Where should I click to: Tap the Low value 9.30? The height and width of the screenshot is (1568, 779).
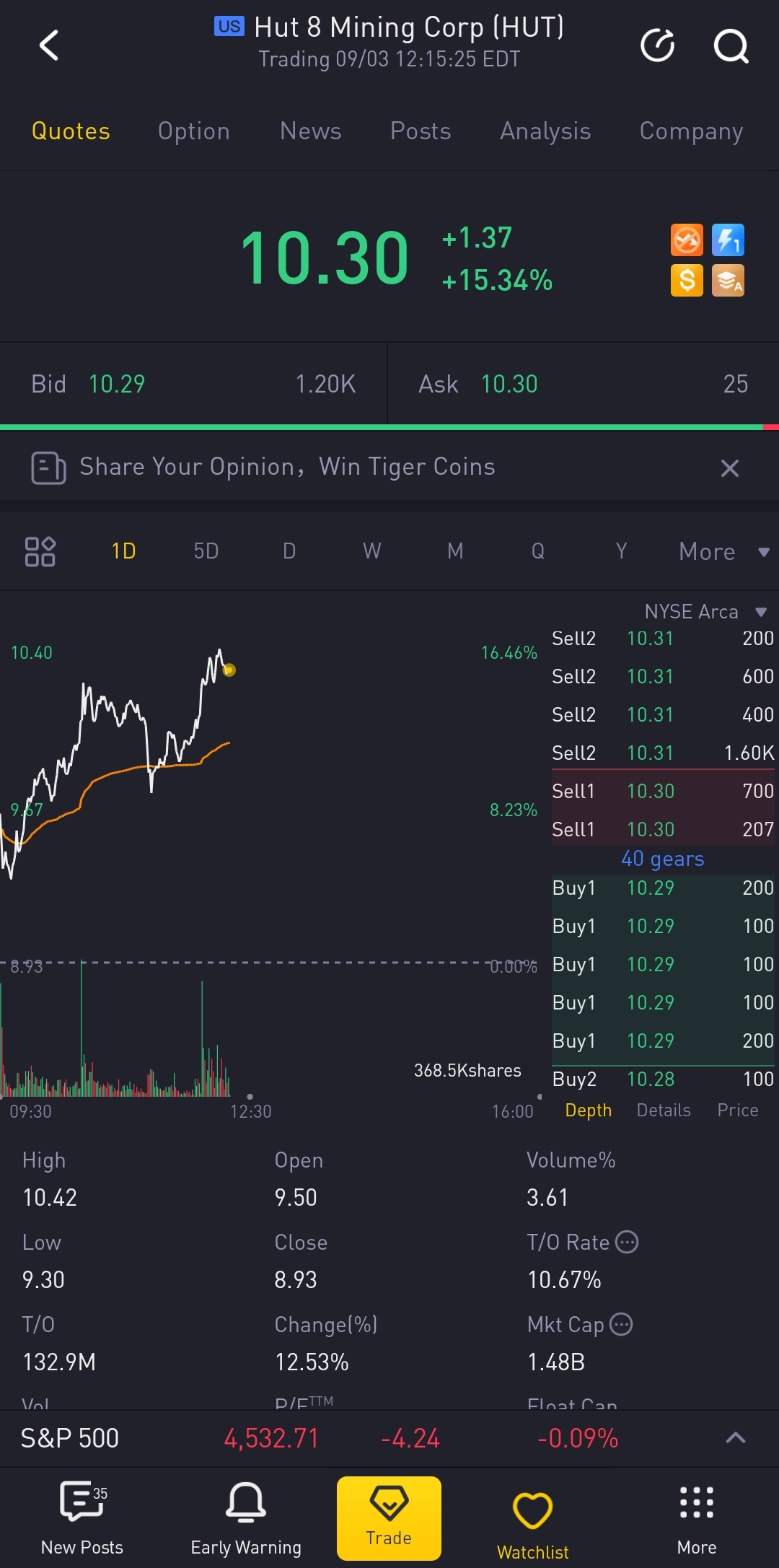43,1280
